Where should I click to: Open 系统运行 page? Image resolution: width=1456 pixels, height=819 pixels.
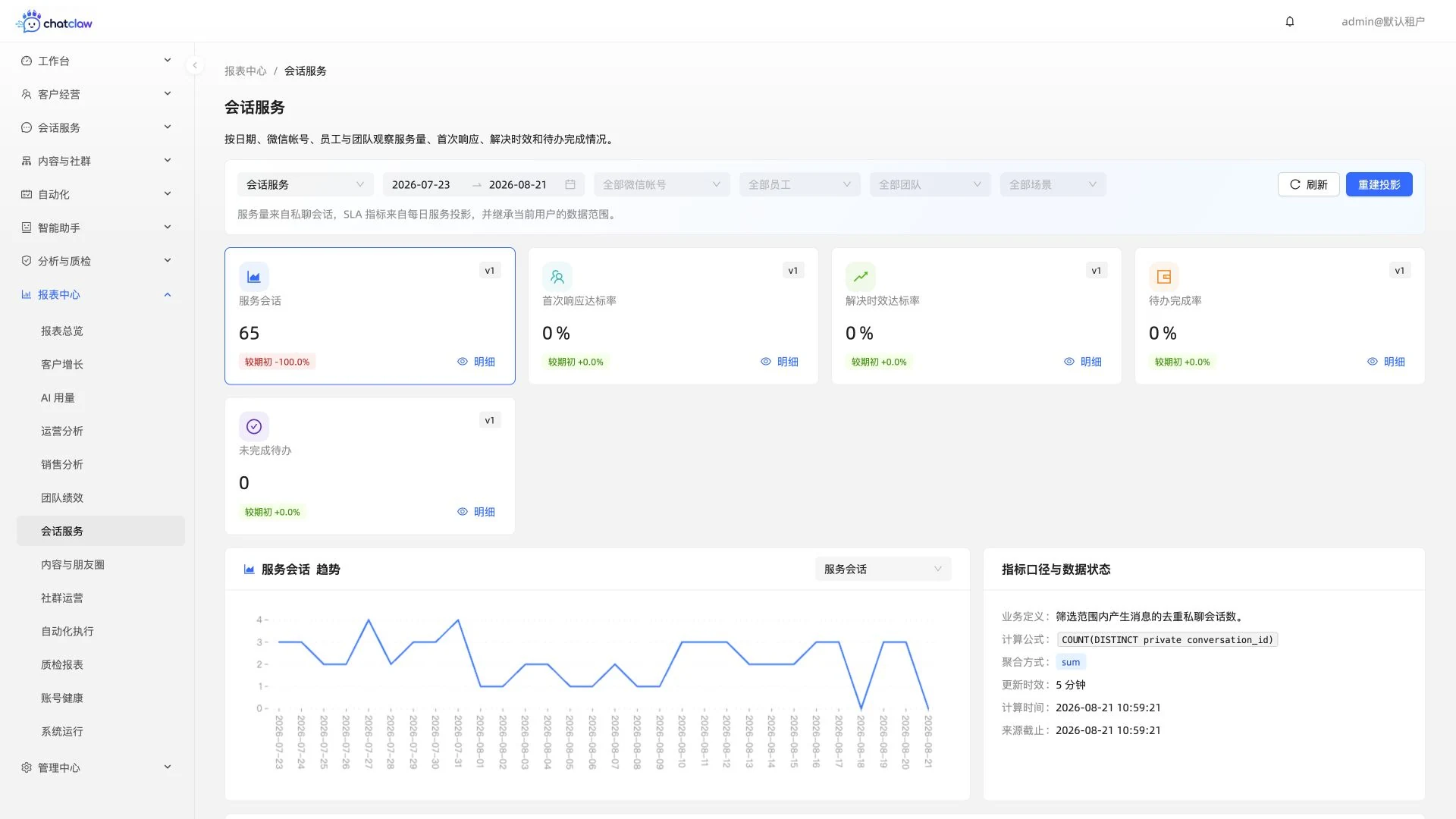[101, 732]
